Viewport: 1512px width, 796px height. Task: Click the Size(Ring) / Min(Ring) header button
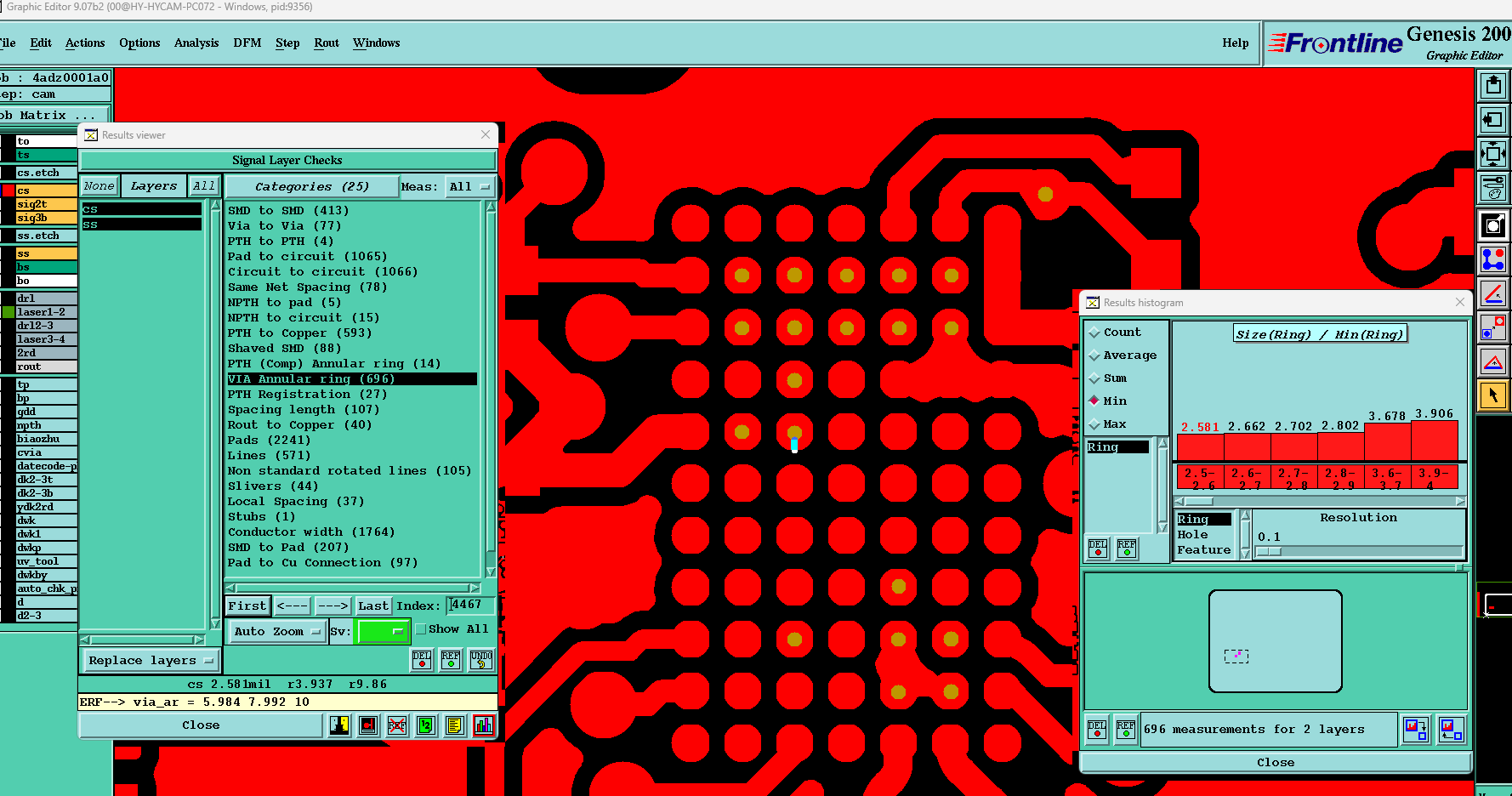(1321, 334)
